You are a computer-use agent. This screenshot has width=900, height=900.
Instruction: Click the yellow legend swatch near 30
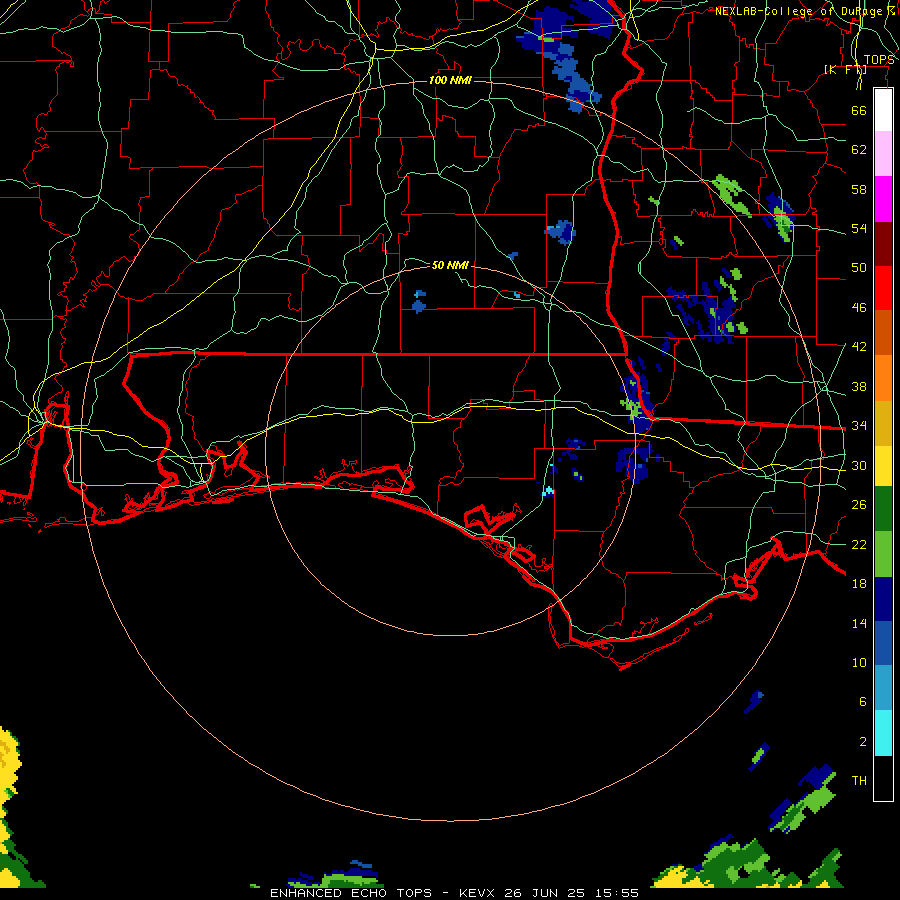883,465
